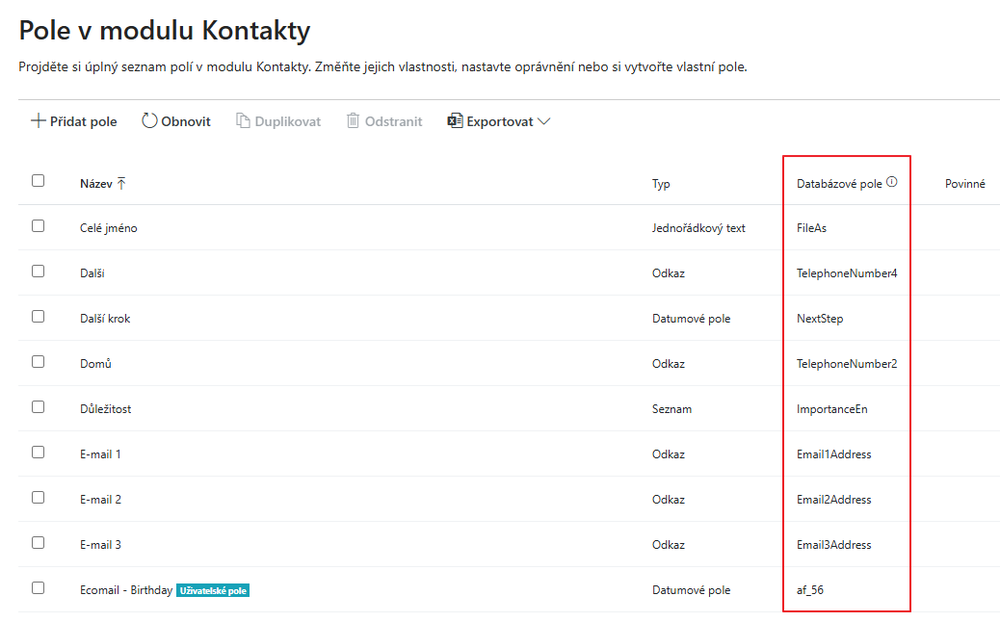Click the Typ column header
The width and height of the screenshot is (1000, 622).
[x=661, y=184]
